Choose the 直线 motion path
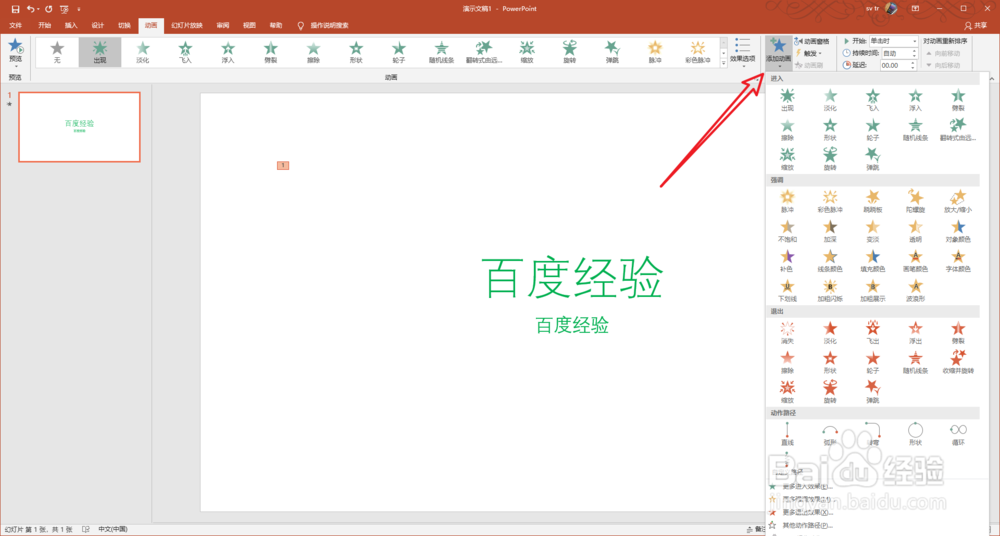The image size is (1000, 536). [x=787, y=434]
